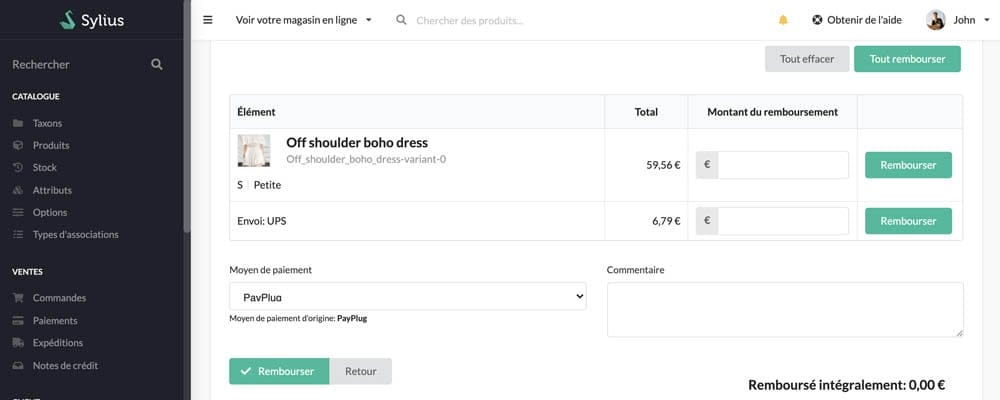Click the sidebar search magnifier icon
1000x400 pixels.
pyautogui.click(x=156, y=64)
